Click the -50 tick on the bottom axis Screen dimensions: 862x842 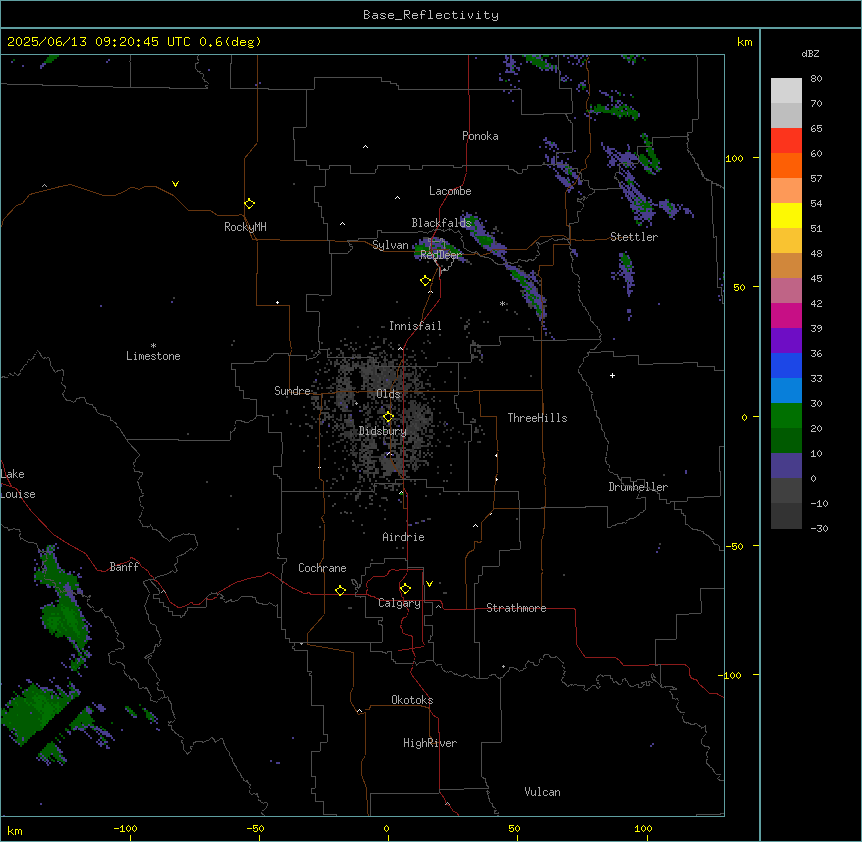[255, 828]
